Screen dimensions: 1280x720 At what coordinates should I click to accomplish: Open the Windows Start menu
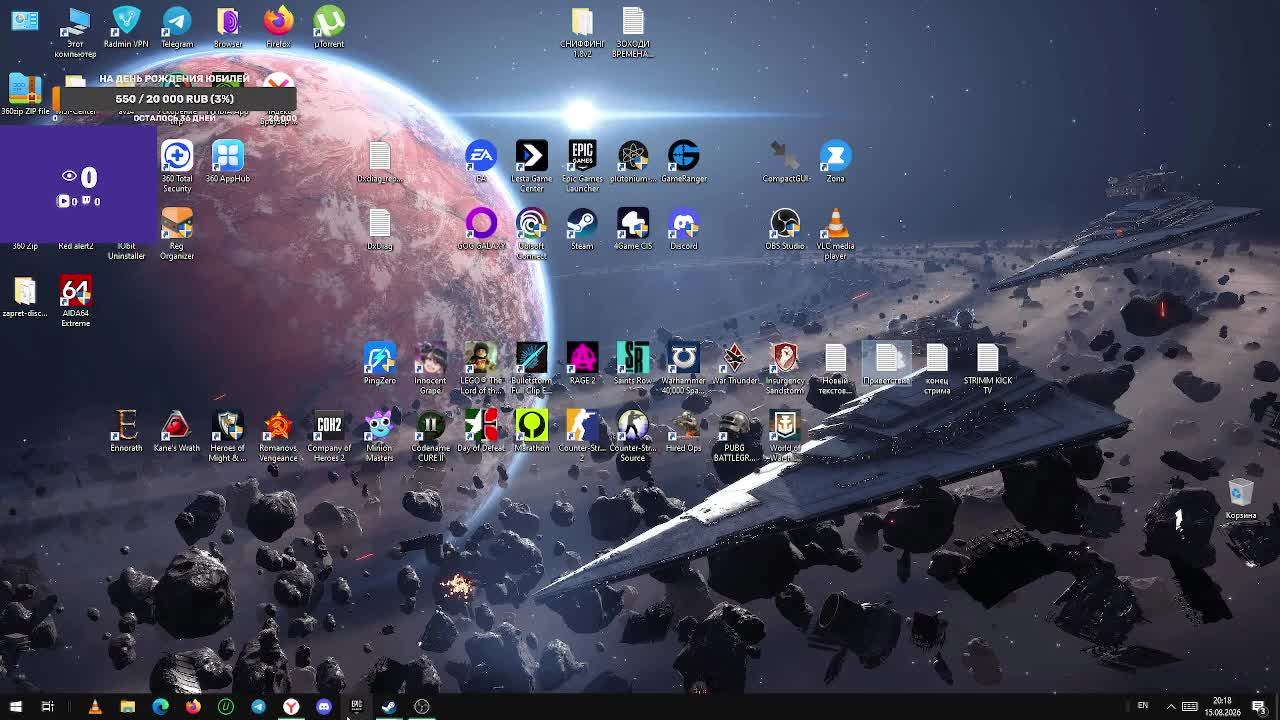tap(16, 707)
